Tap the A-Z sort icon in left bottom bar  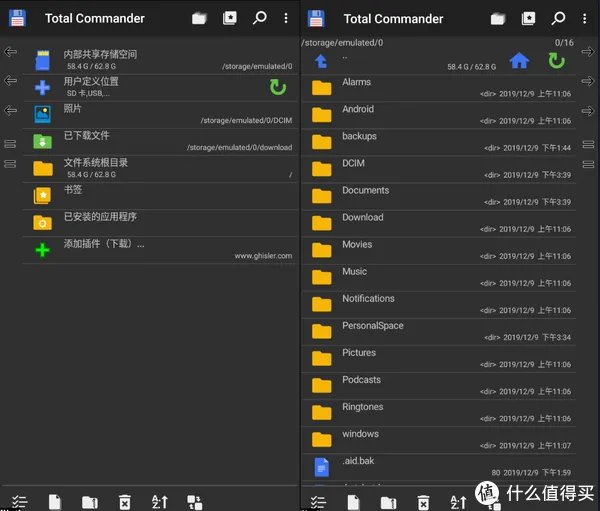pos(159,501)
